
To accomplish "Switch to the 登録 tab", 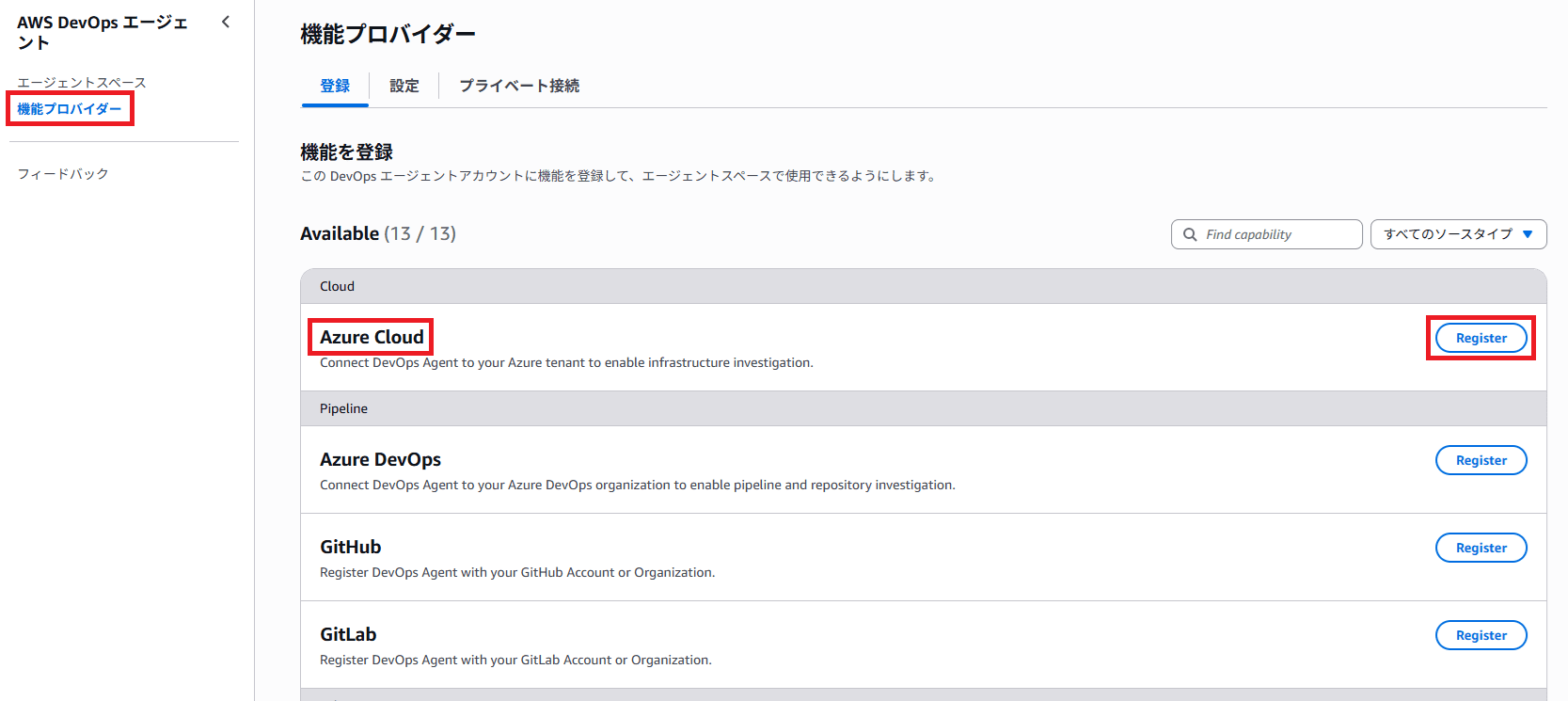I will click(335, 86).
